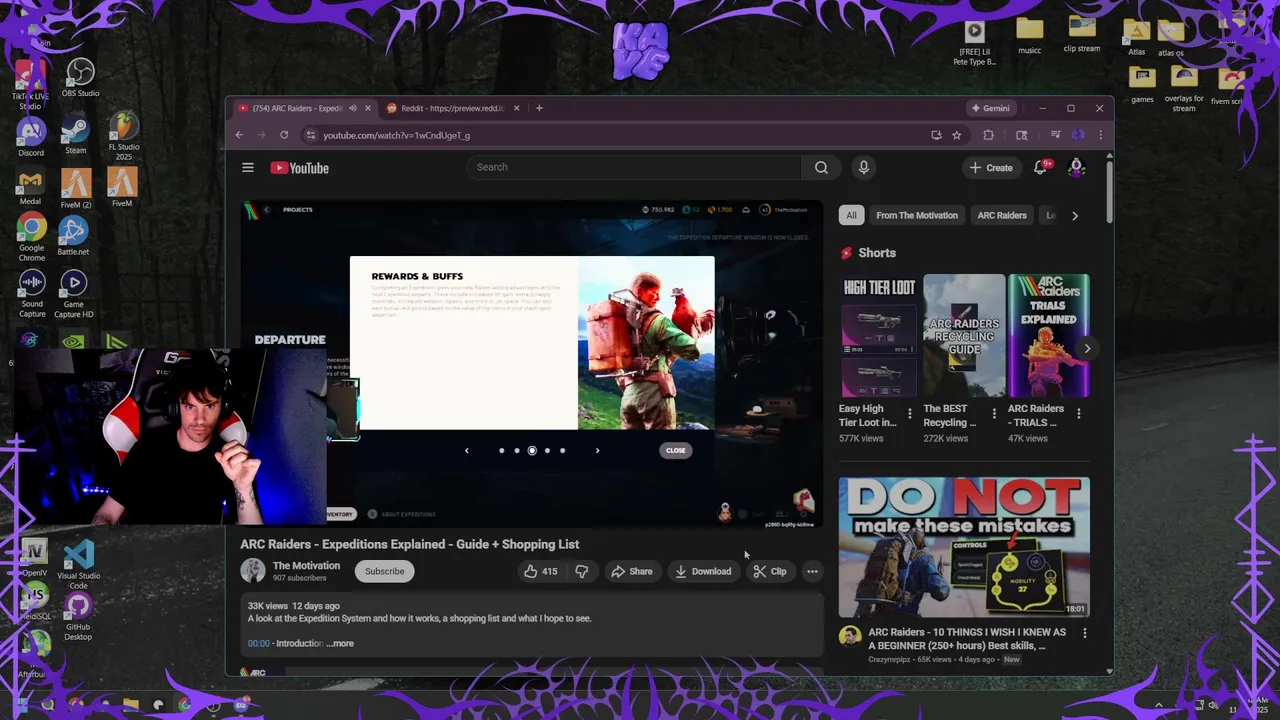1280x720 pixels.
Task: Open Discord desktop shortcut
Action: (x=31, y=136)
